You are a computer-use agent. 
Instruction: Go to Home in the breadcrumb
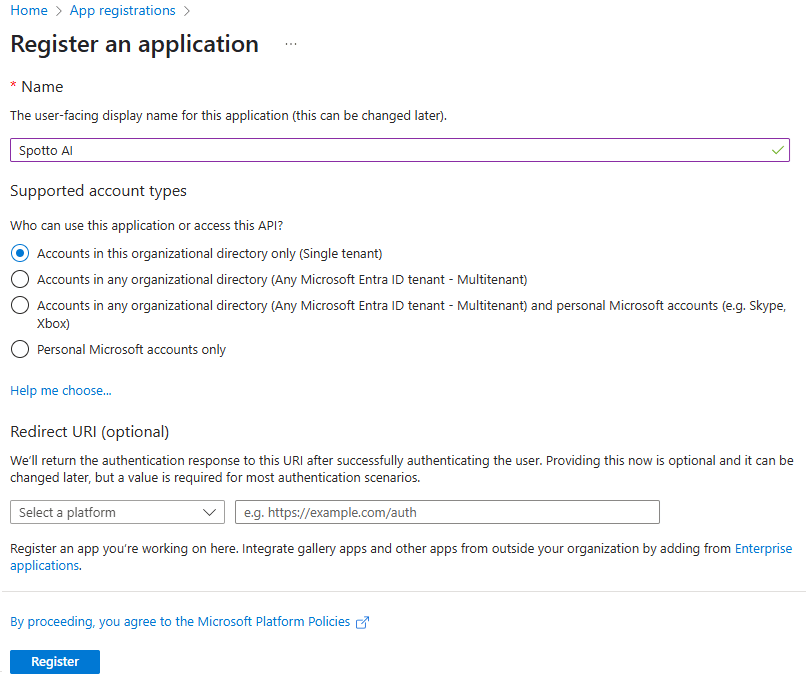click(x=29, y=11)
